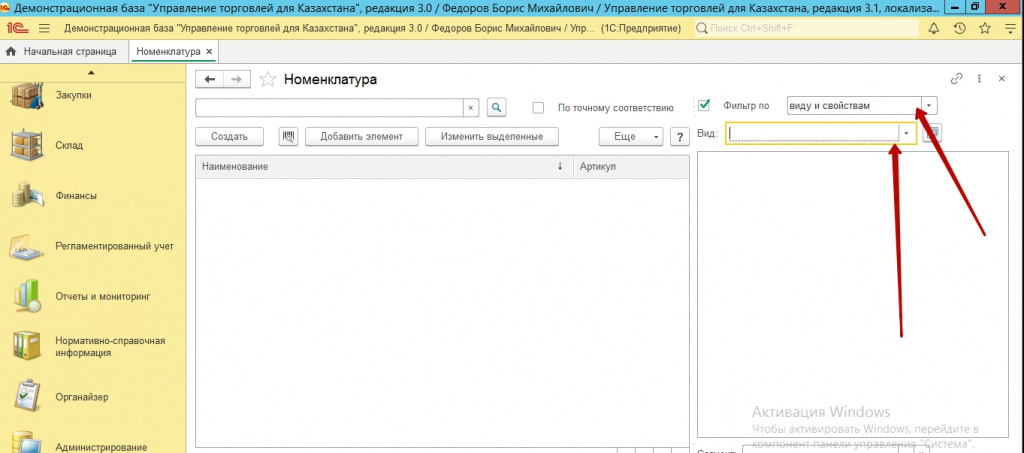
Task: Open form's three-dot options menu
Action: tap(979, 79)
